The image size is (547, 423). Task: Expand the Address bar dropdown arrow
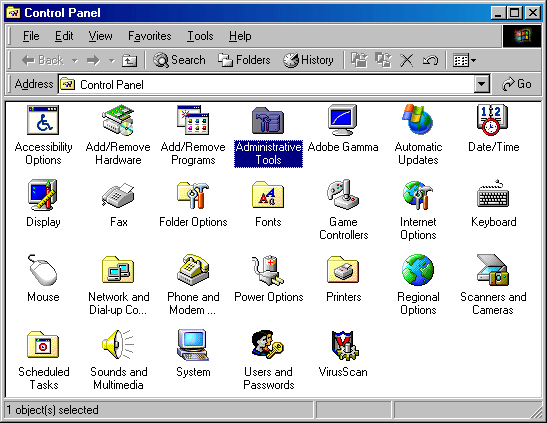pos(482,84)
